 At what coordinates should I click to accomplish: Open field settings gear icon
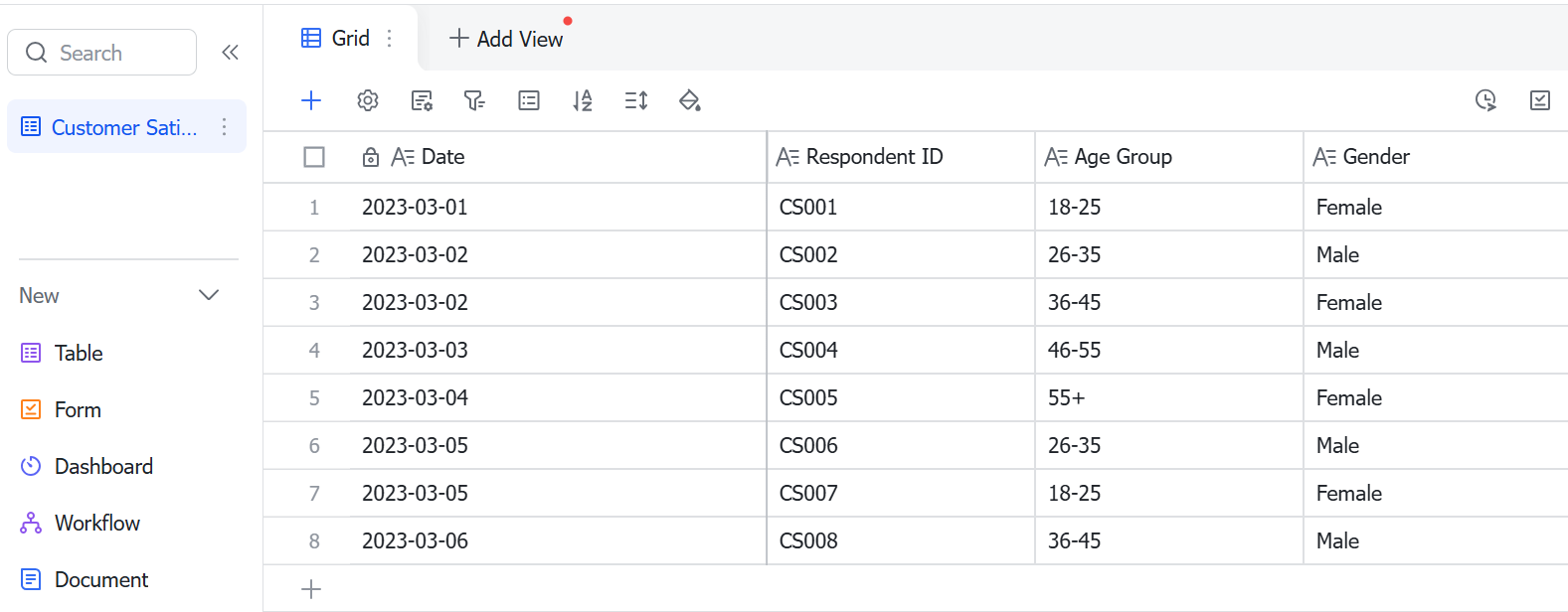pos(368,100)
